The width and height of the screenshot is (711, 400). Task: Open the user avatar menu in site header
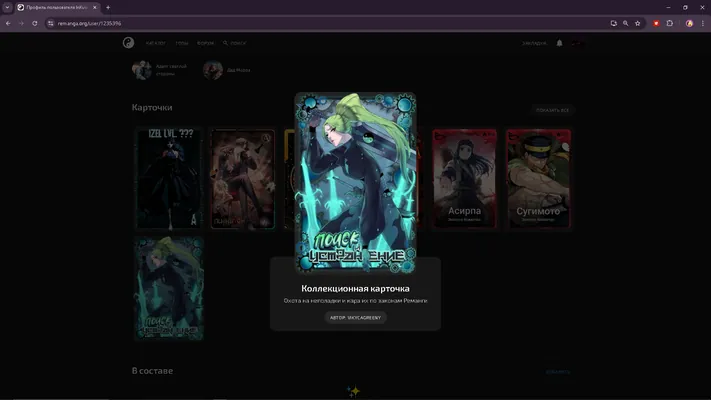577,43
